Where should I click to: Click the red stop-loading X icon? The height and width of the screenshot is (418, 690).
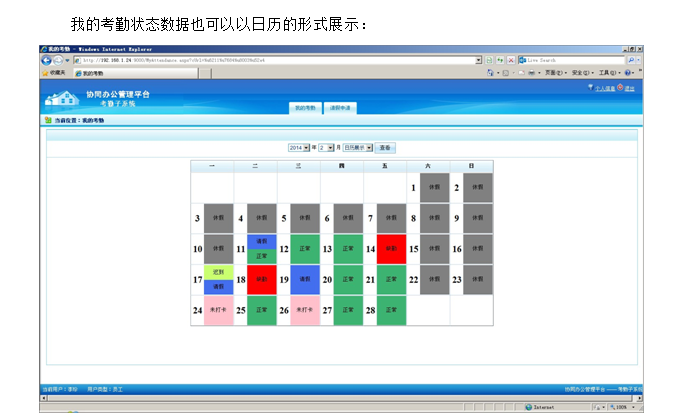[511, 60]
